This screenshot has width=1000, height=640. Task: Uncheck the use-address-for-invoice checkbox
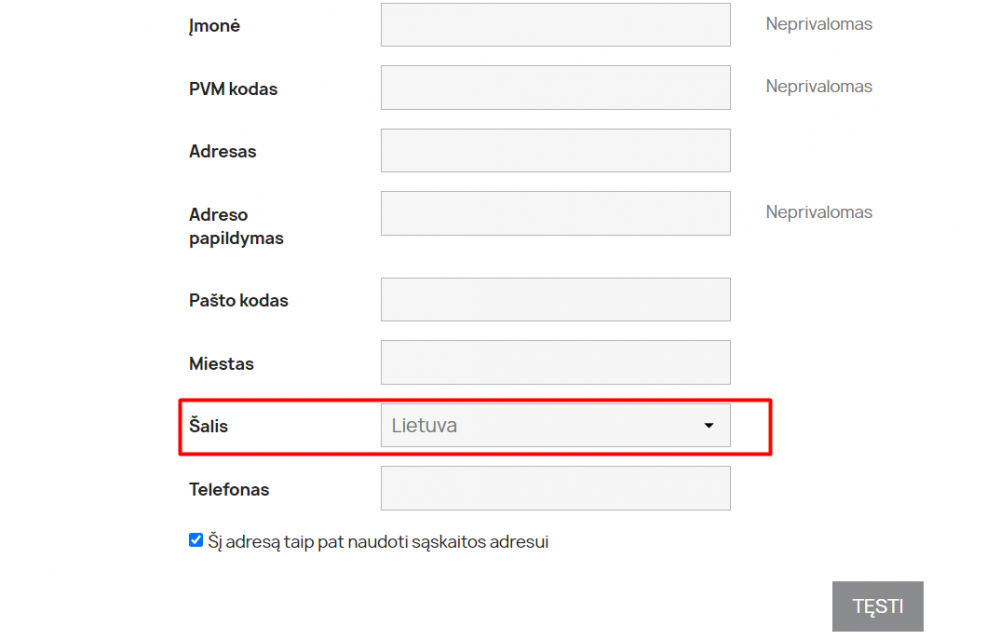[x=196, y=541]
